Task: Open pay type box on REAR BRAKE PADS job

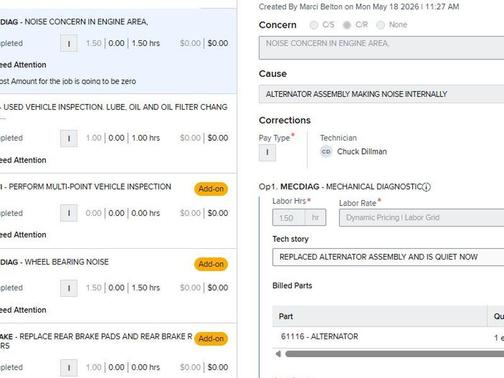Action: click(x=69, y=367)
